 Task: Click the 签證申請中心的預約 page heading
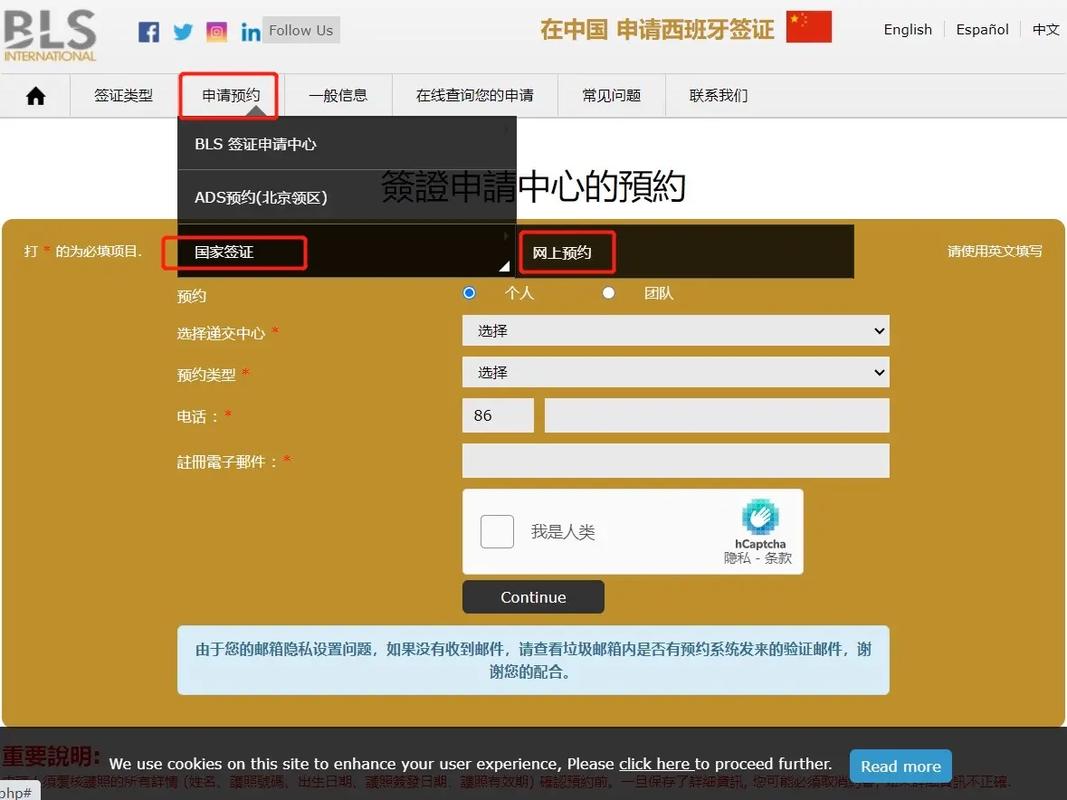click(533, 186)
